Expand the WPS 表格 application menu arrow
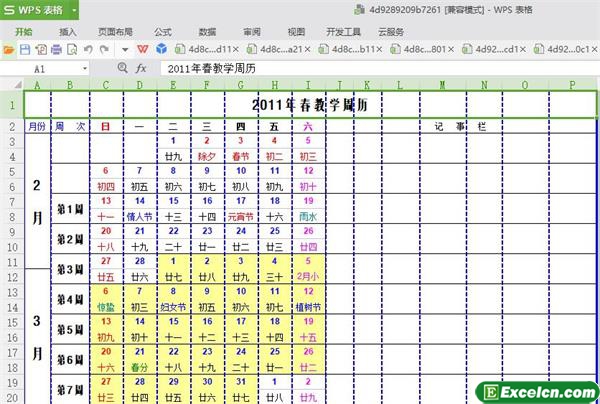Screen dimensions: 600x404 (x=75, y=11)
